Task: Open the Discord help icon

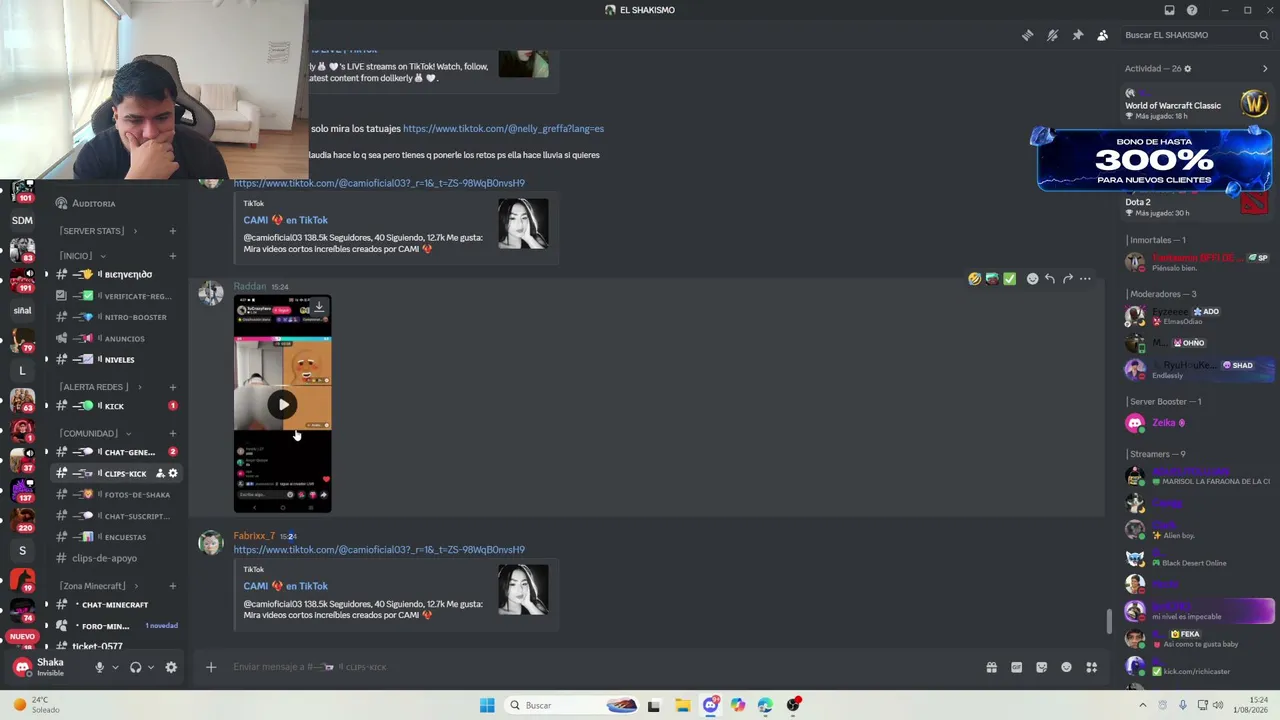Action: tap(1192, 10)
